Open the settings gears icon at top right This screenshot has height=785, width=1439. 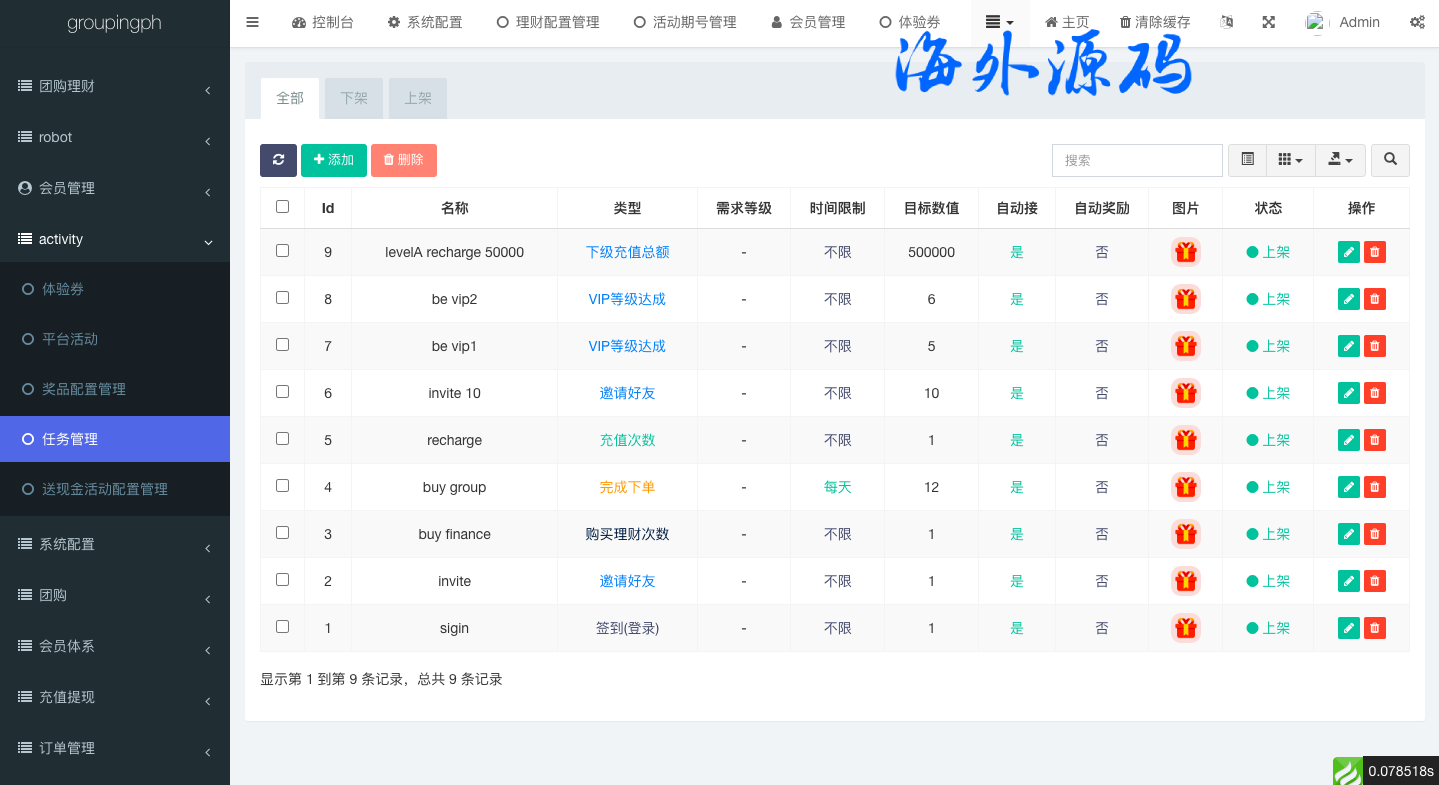1417,22
